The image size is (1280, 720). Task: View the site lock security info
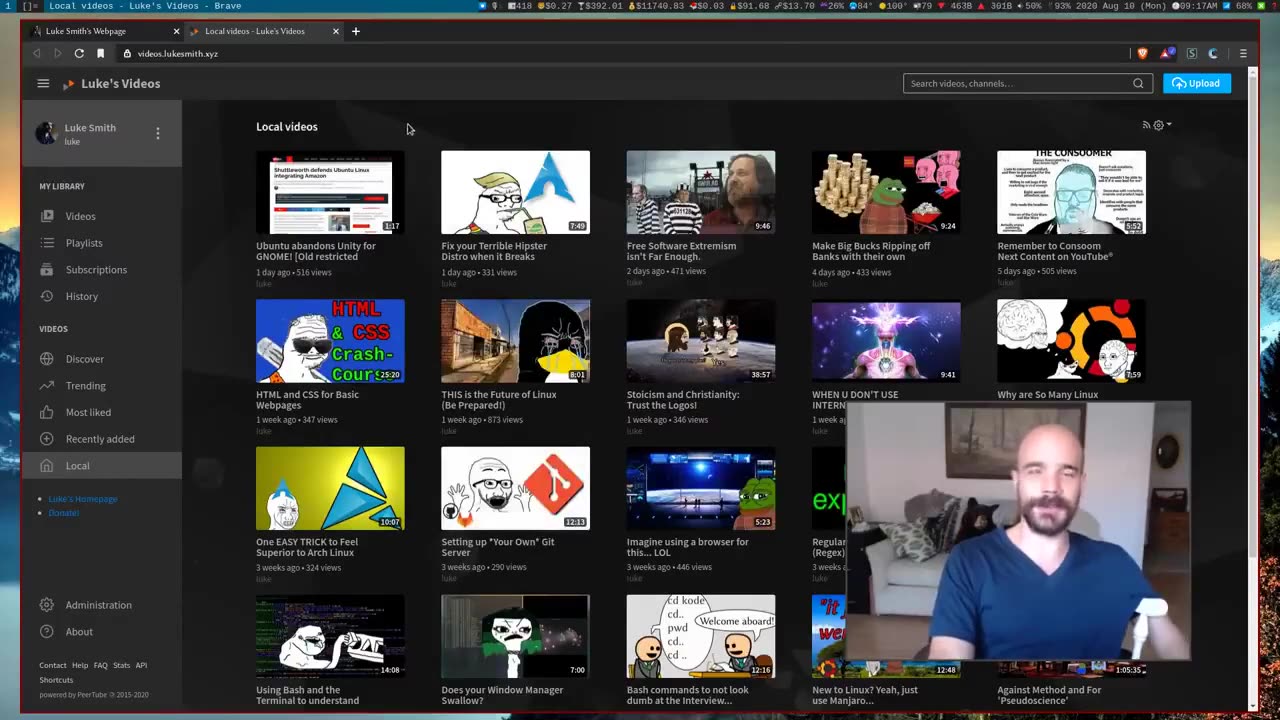(x=127, y=53)
